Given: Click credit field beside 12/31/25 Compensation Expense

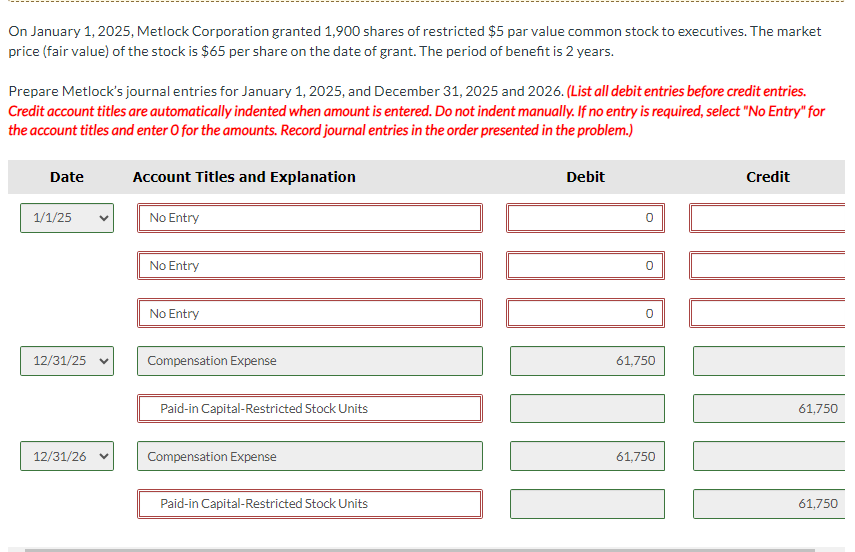Looking at the screenshot, I should click(769, 361).
